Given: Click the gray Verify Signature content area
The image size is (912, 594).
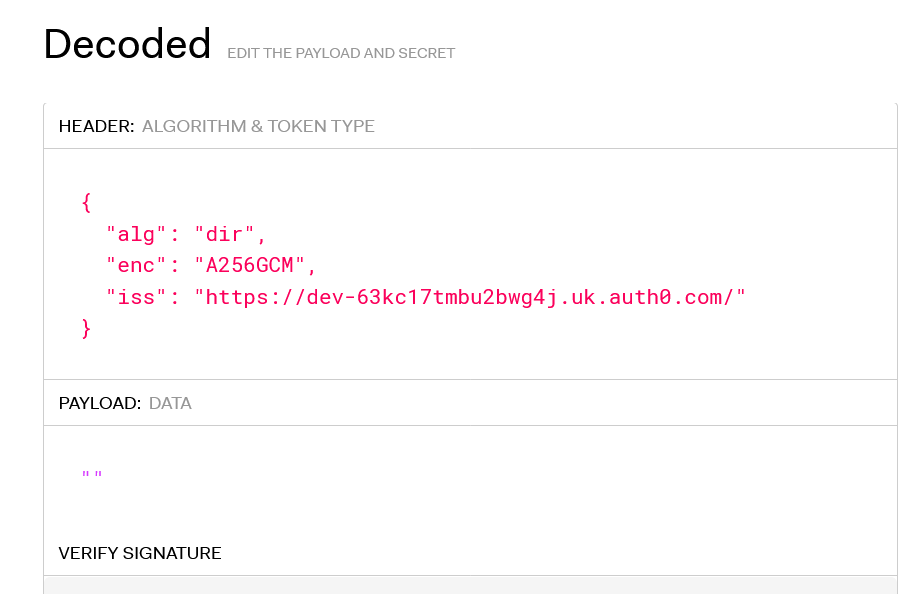Looking at the screenshot, I should coord(470,585).
